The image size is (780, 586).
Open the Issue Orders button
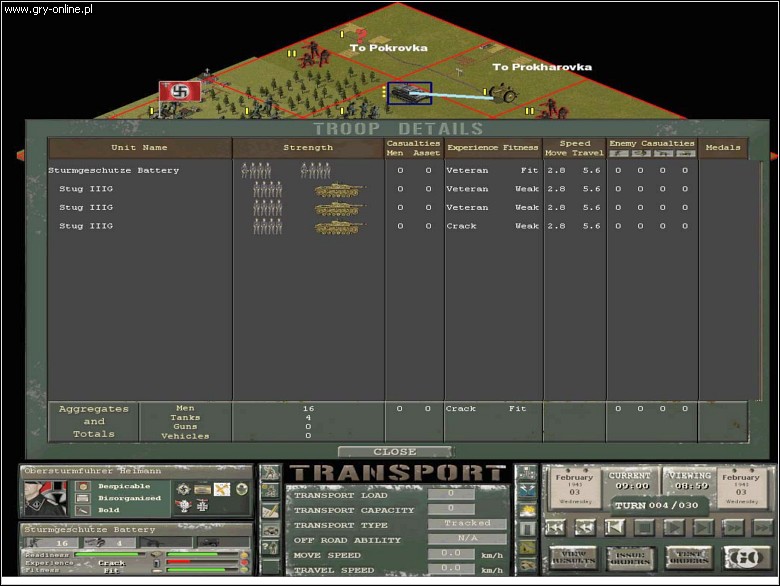tap(632, 557)
